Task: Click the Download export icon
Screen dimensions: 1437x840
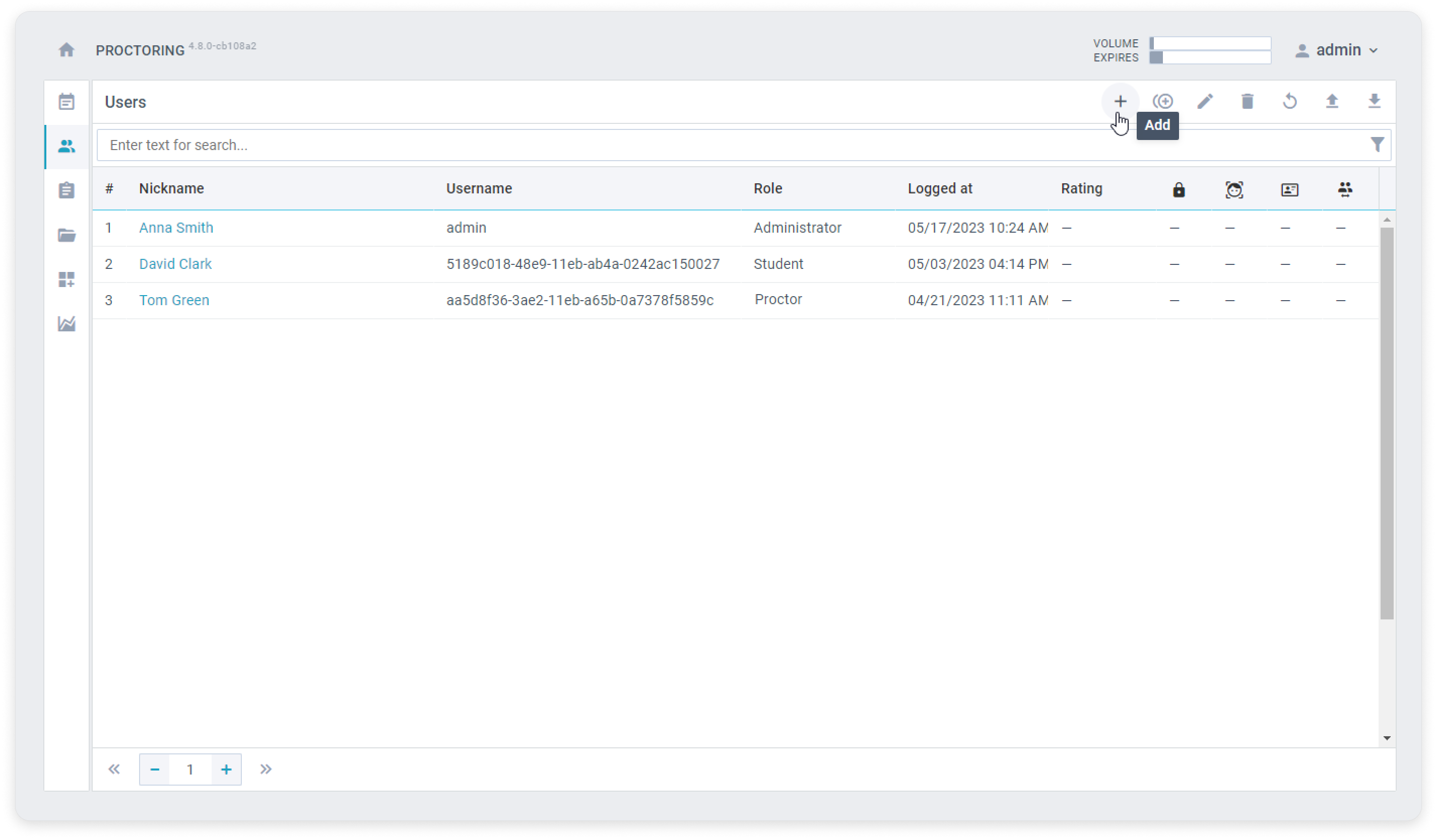Action: tap(1375, 101)
